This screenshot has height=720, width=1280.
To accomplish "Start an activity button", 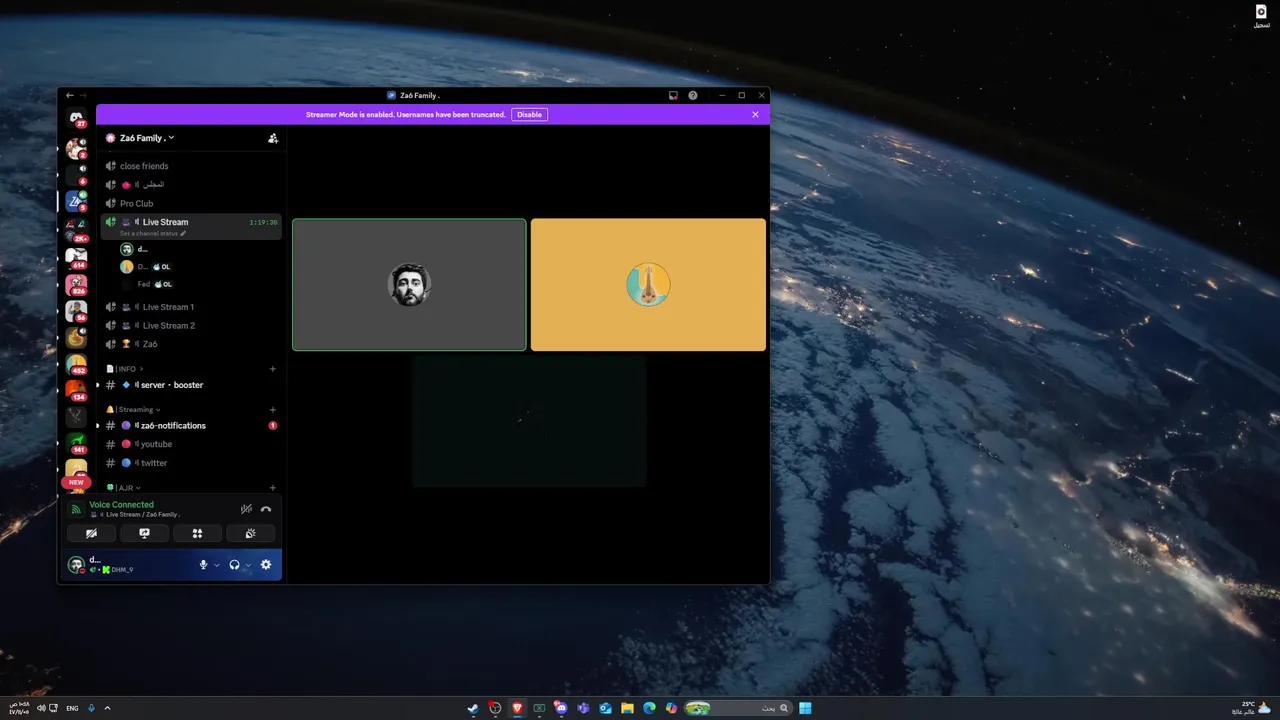I will click(x=197, y=534).
